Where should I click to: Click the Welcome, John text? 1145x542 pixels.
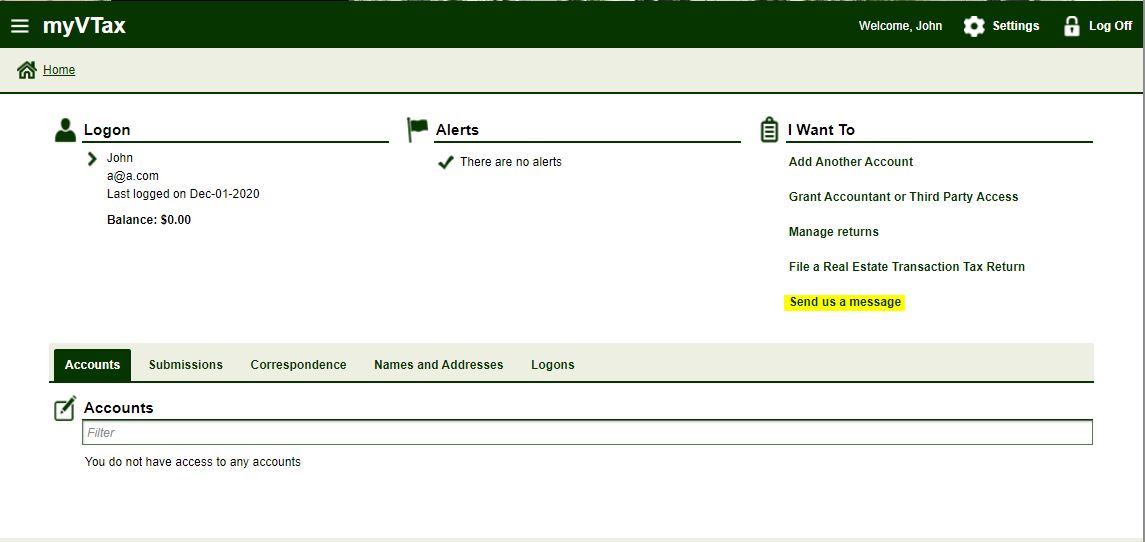click(x=900, y=26)
